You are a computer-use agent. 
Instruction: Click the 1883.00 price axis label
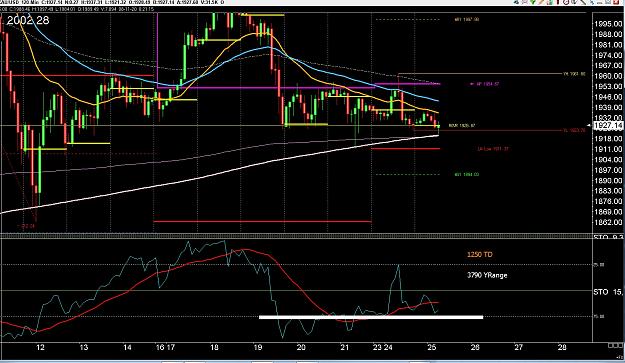pos(608,191)
